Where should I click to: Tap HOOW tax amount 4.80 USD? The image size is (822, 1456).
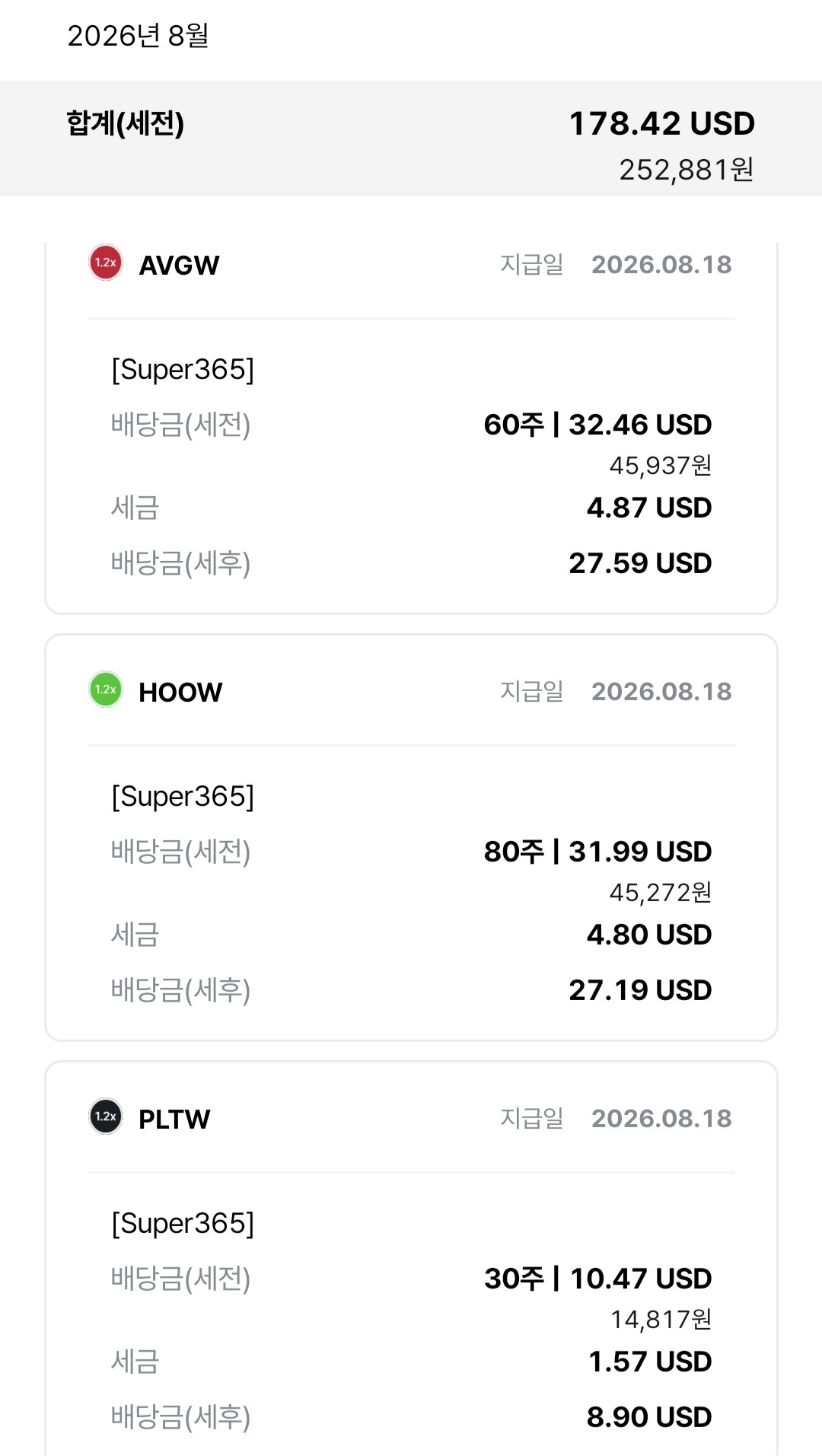pyautogui.click(x=649, y=934)
